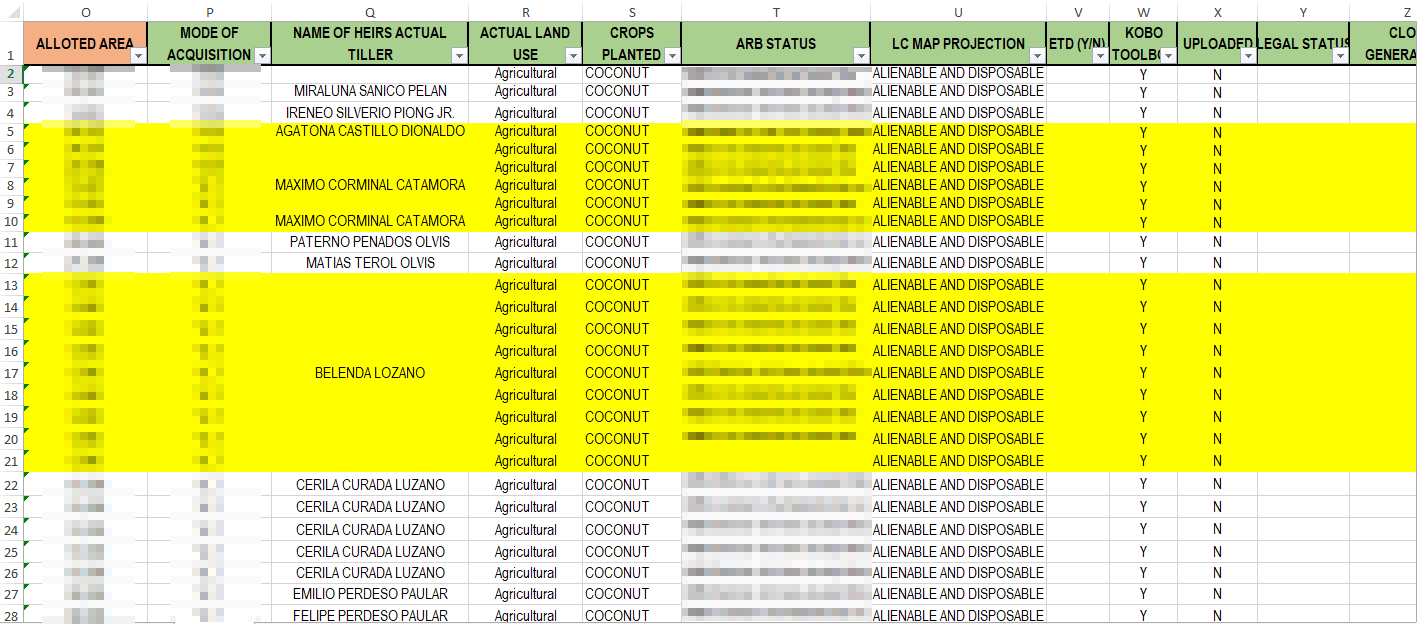Image resolution: width=1417 pixels, height=624 pixels.
Task: Select ALIENABLE AND DISPOSABLE in row 2
Action: coord(958,73)
